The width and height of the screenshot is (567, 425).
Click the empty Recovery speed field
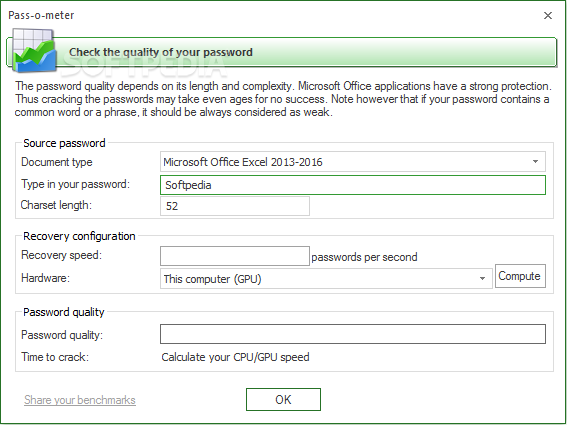[235, 256]
